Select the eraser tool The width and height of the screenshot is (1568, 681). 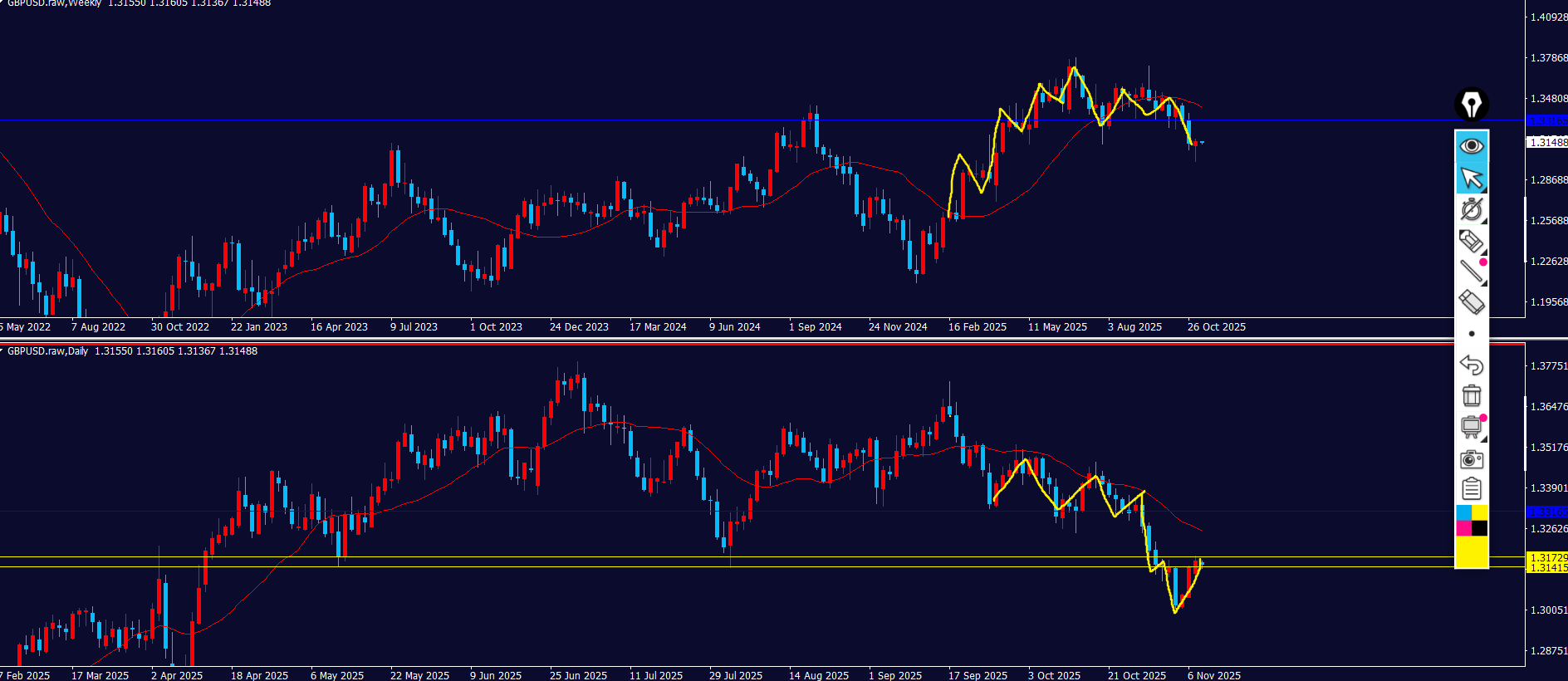(1471, 302)
